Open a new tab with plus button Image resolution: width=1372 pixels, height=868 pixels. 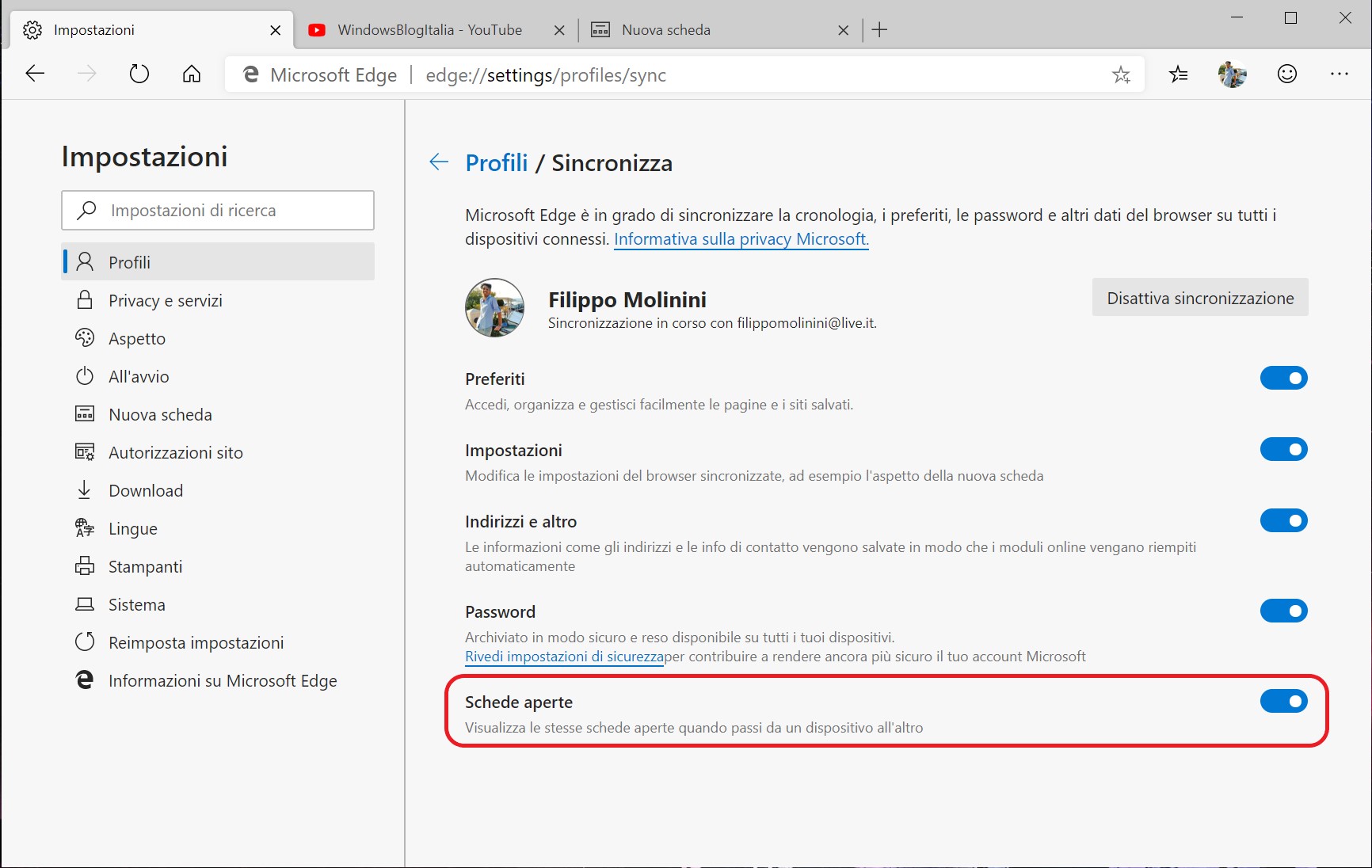[879, 30]
